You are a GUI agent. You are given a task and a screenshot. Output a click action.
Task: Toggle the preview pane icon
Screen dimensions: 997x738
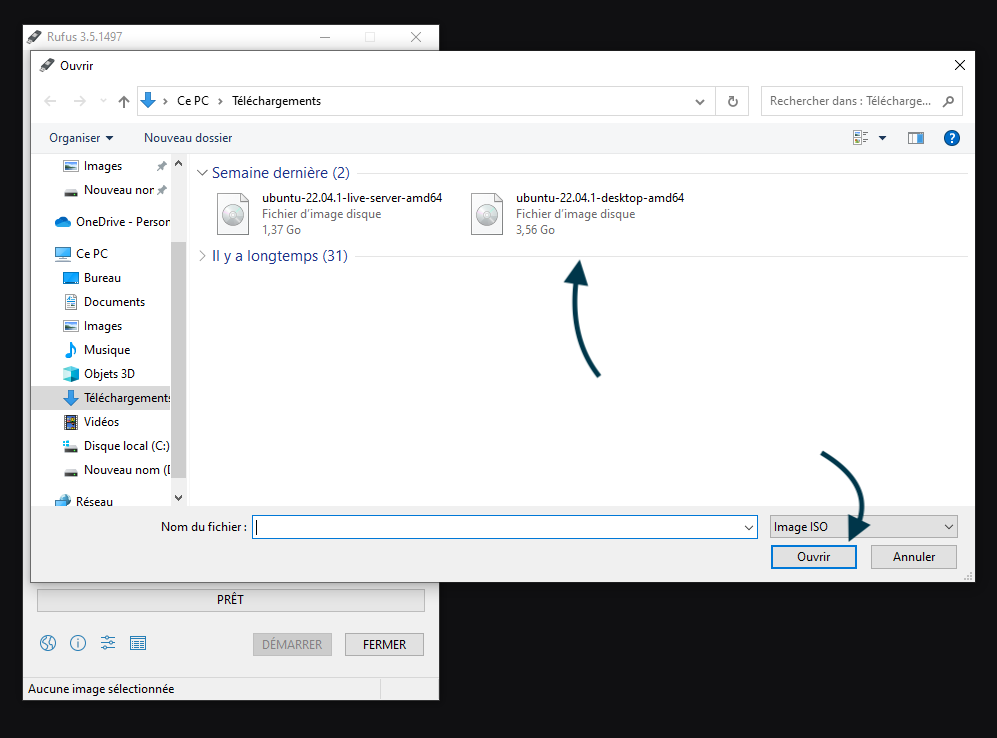click(915, 138)
